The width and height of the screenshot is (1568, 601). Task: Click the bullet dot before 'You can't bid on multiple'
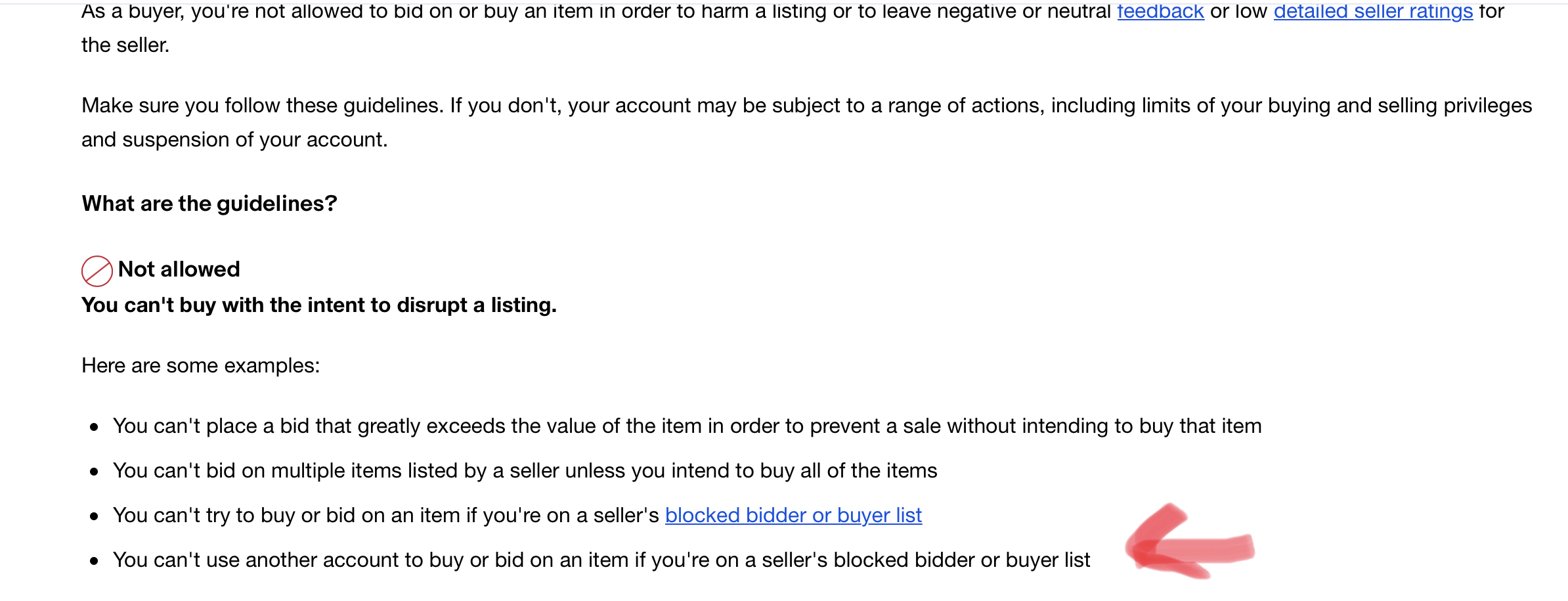click(x=94, y=472)
